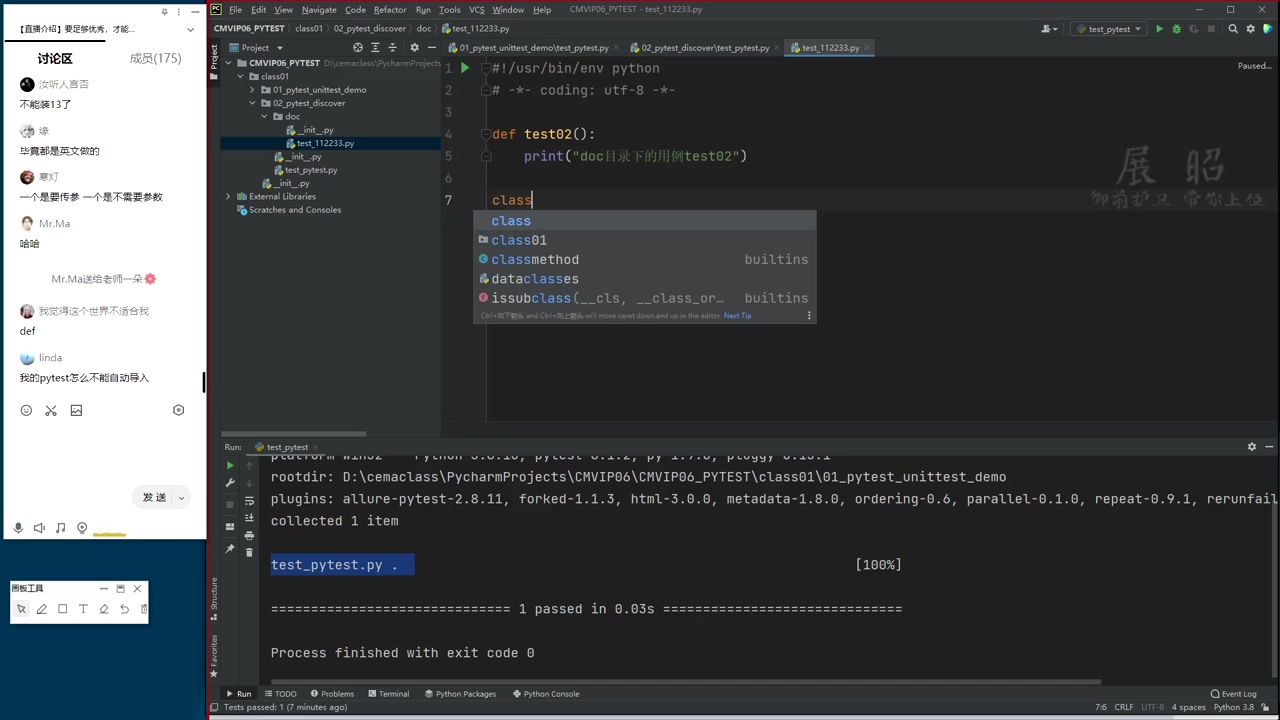Expand all in Project panel

pos(377,47)
